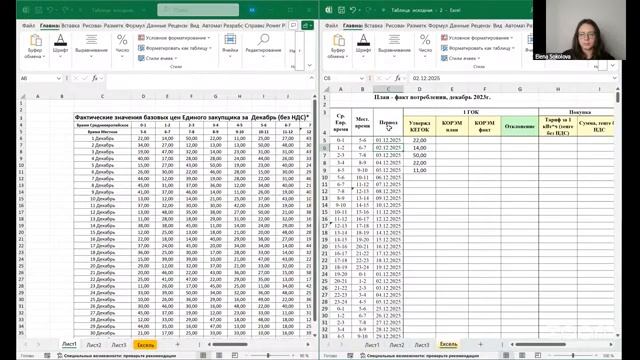This screenshot has width=640, height=360.
Task: Select Лист2 sheet tab in right window
Action: click(x=397, y=345)
